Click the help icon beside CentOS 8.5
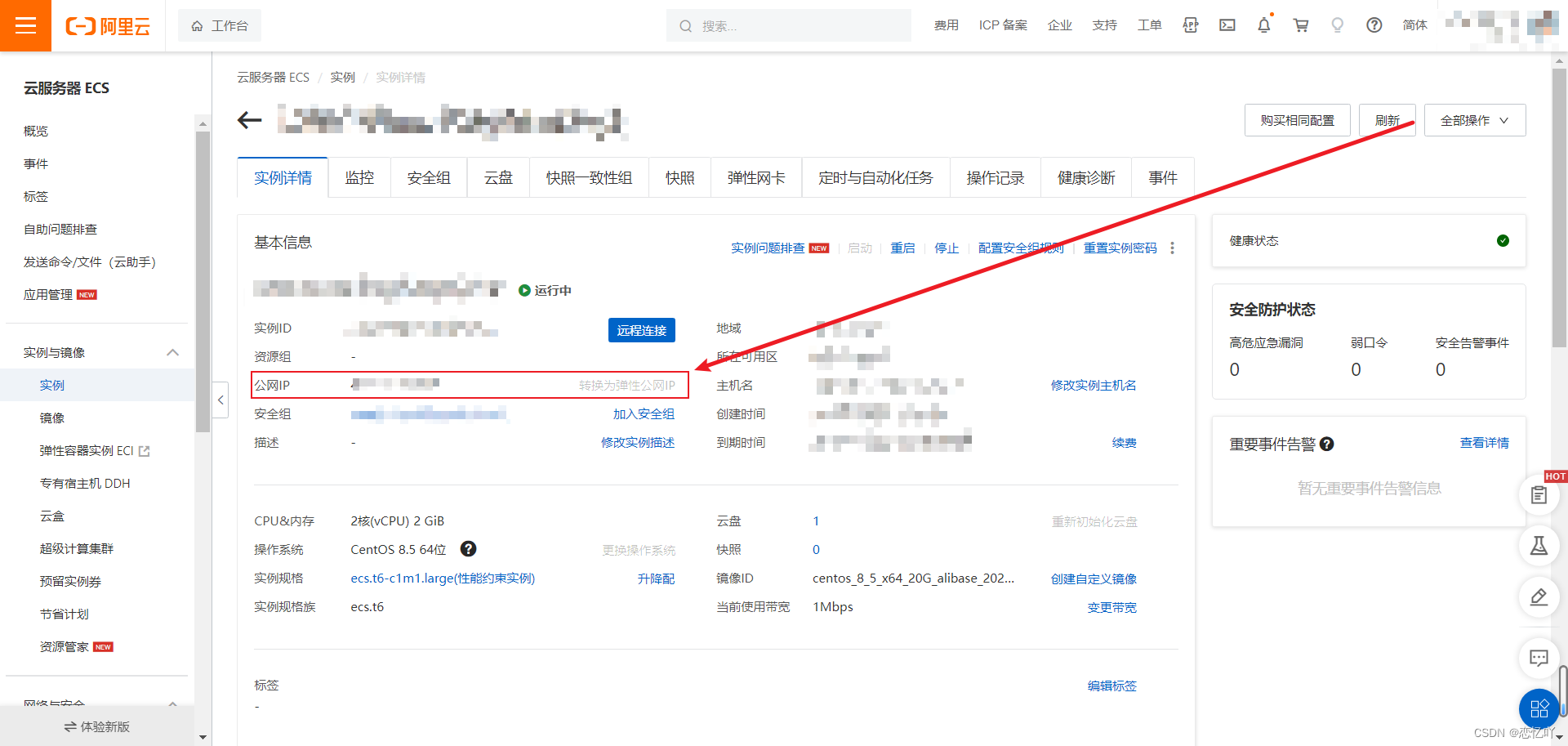 [x=468, y=549]
